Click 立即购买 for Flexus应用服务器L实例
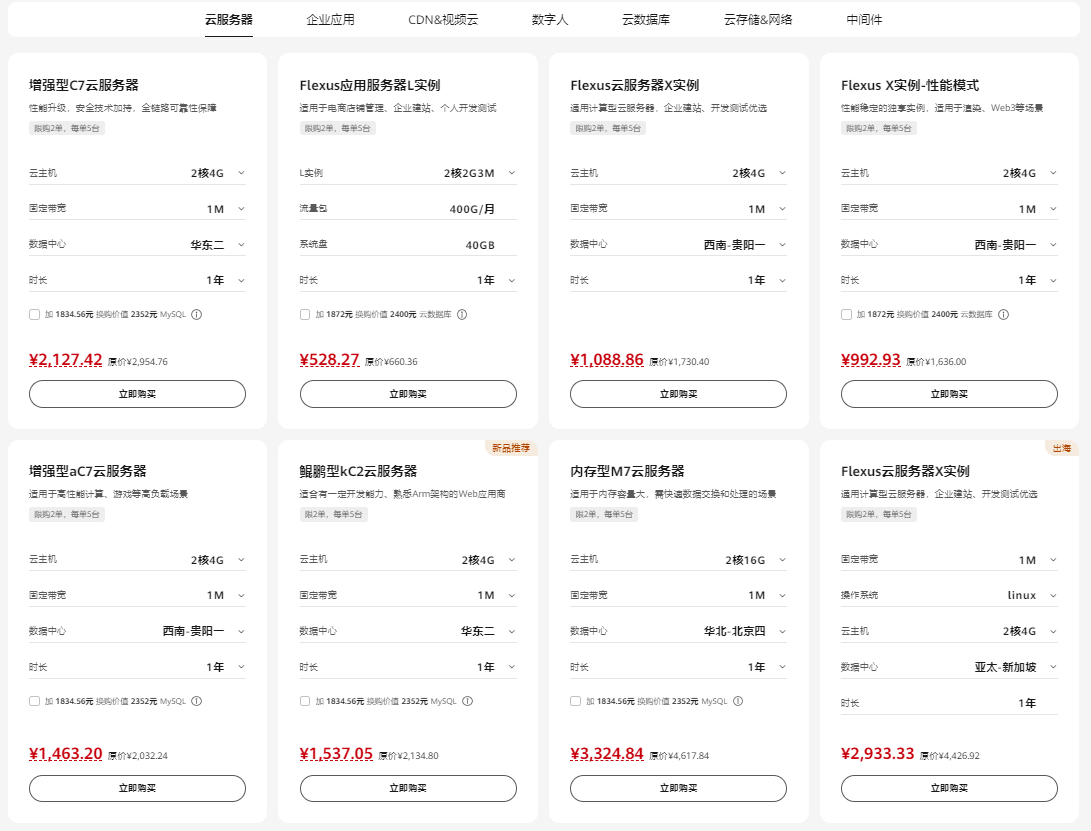1091x831 pixels. point(408,394)
